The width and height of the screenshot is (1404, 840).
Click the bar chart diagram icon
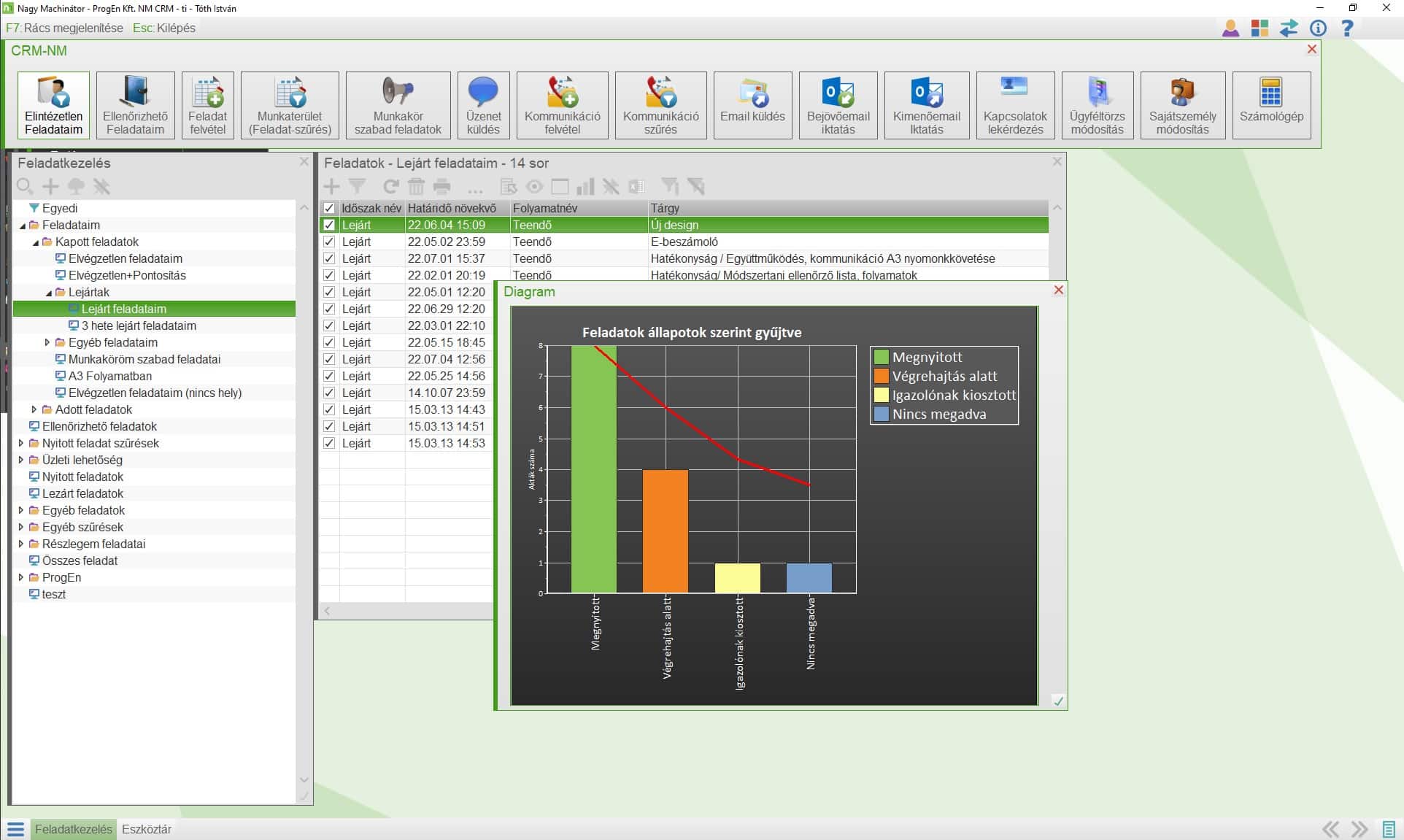pos(585,187)
